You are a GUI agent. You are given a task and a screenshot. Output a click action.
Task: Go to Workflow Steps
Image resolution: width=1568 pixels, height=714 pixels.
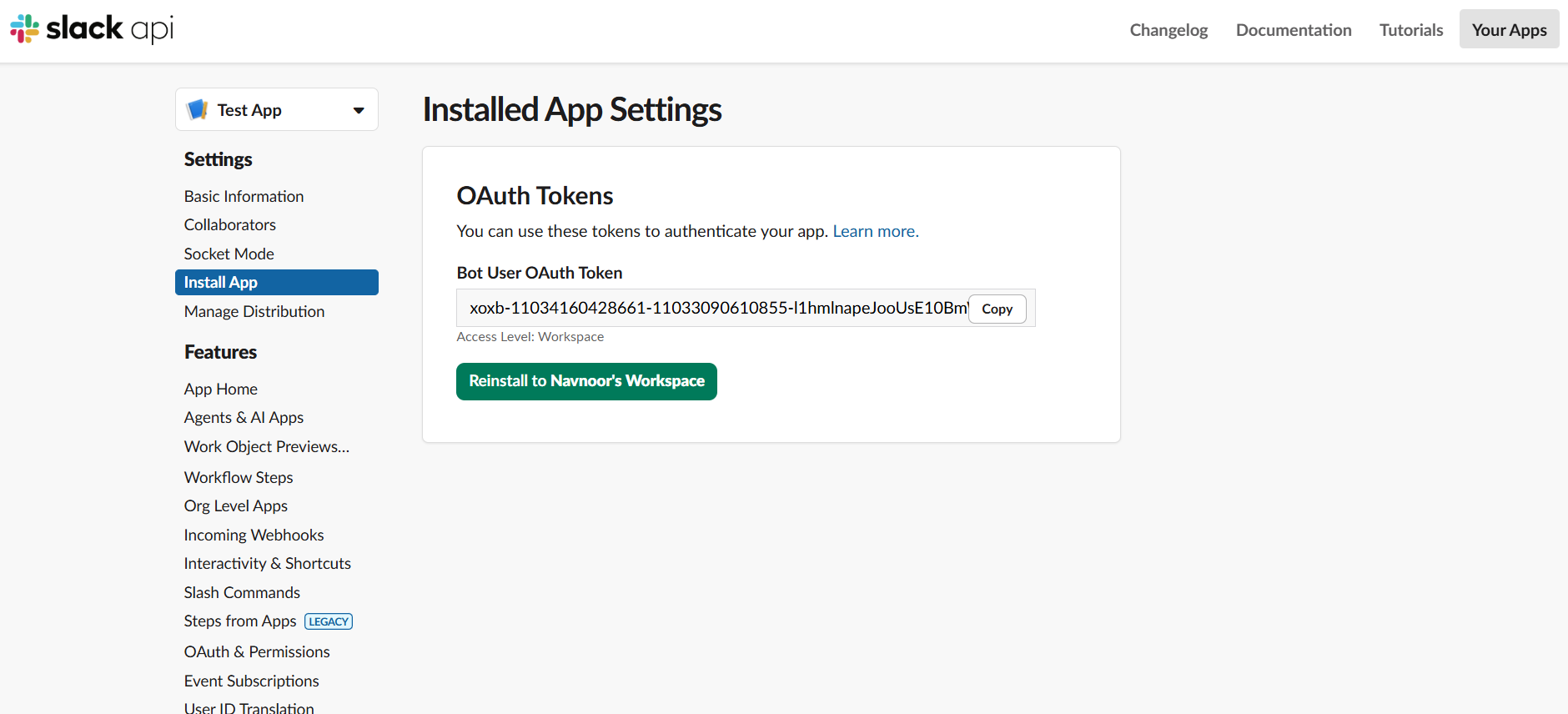tap(239, 477)
